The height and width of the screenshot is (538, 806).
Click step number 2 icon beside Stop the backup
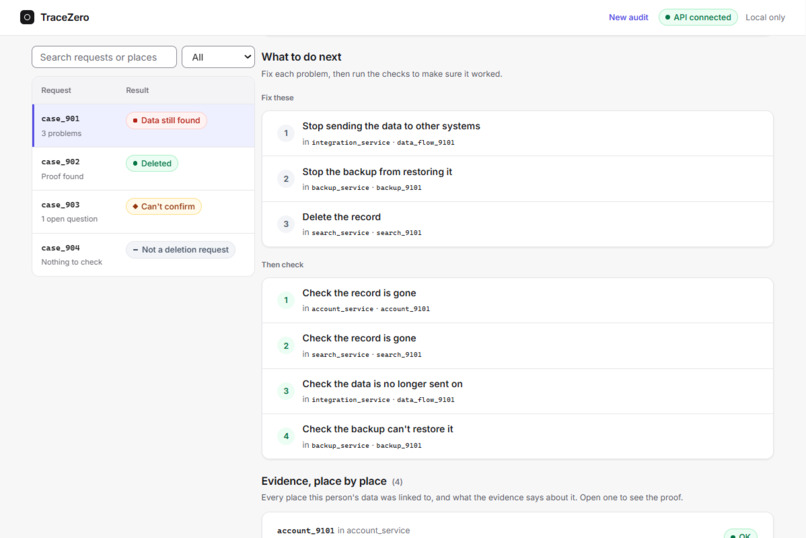[286, 179]
